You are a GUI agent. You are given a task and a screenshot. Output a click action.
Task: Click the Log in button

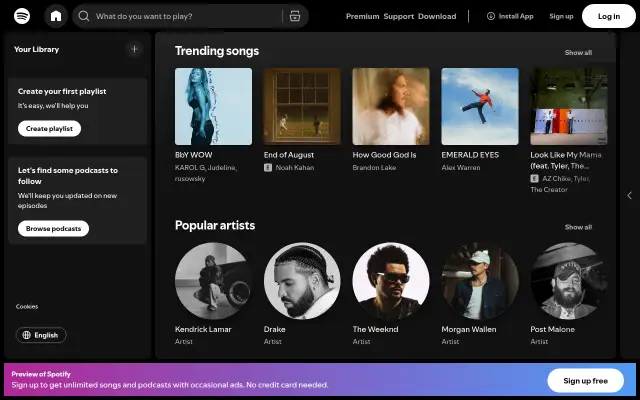coord(609,16)
